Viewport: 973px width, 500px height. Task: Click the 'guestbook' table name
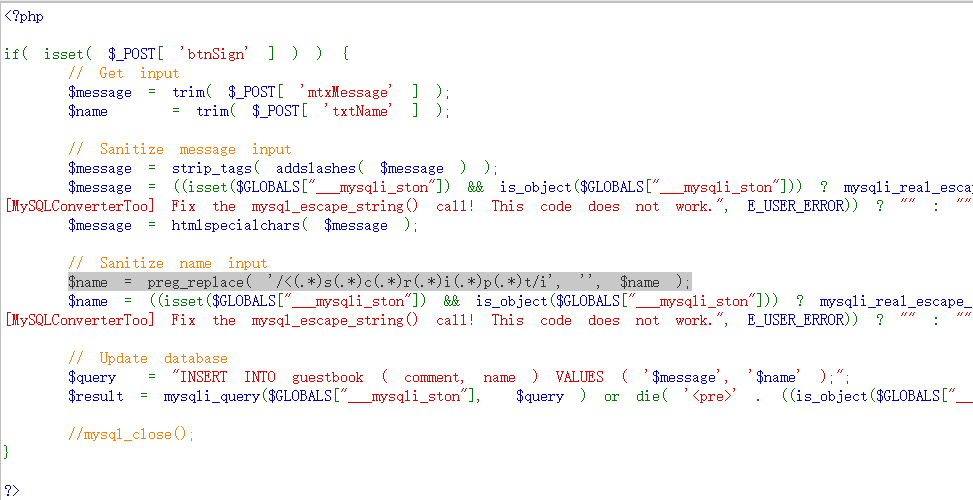[328, 377]
